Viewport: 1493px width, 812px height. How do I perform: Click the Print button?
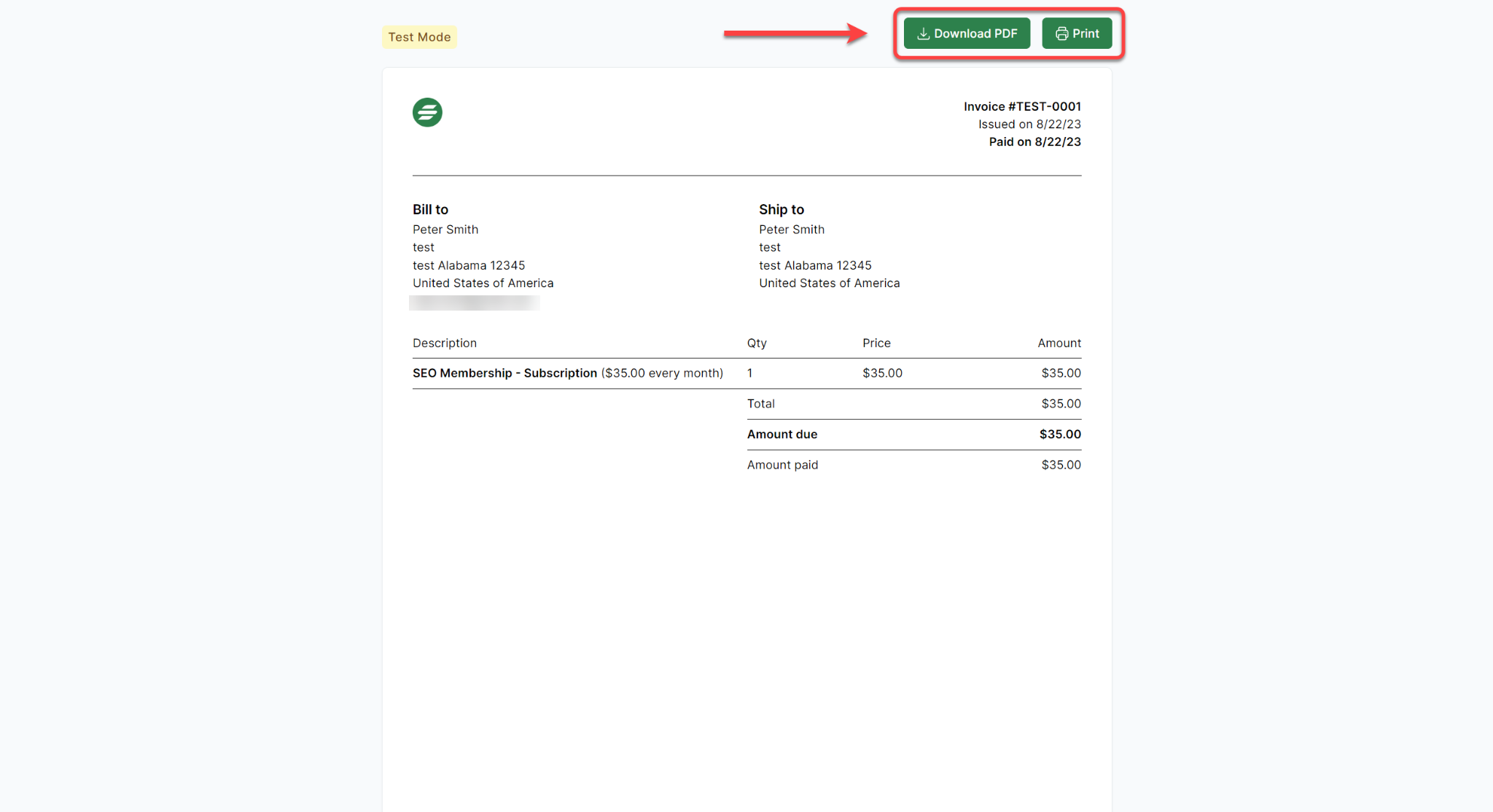(x=1077, y=34)
